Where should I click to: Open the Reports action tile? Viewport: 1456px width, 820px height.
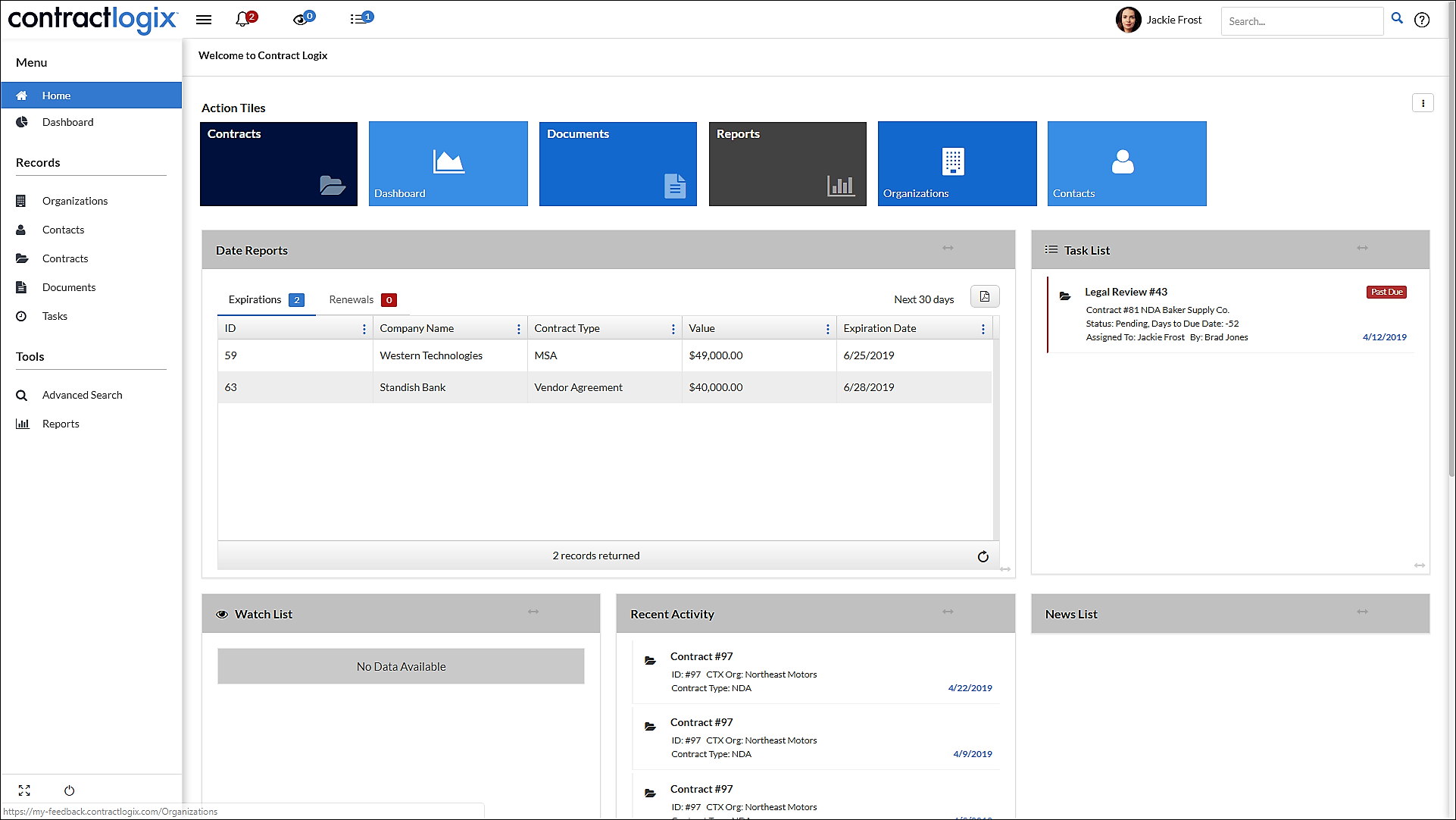point(788,164)
